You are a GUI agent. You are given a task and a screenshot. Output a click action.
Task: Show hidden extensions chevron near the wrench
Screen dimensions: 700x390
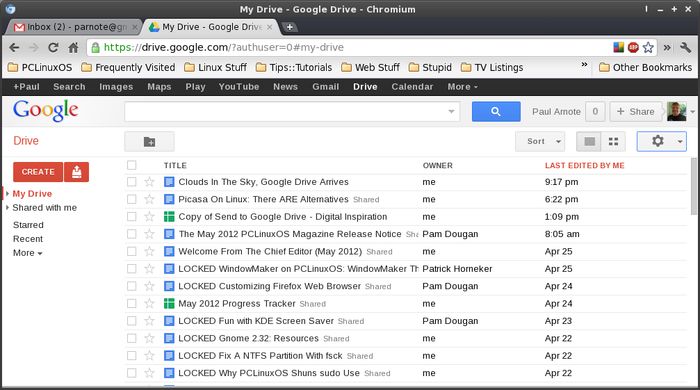point(667,47)
